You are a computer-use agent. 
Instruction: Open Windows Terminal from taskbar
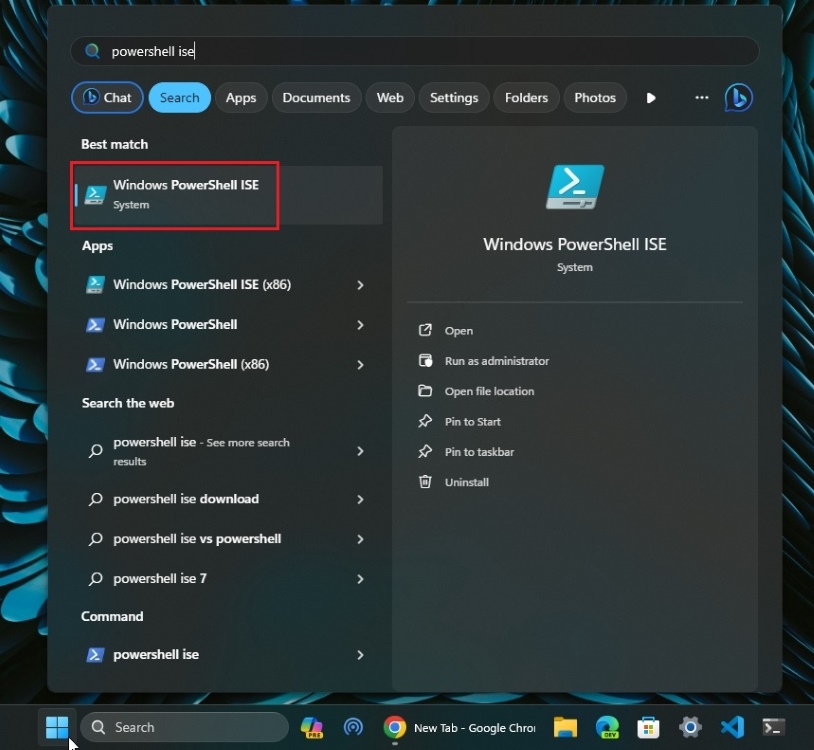[773, 727]
